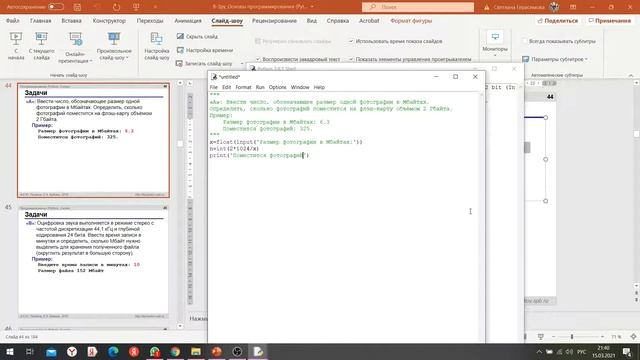Open Format menu in IDLE editor
Viewport: 640px width, 360px height.
(243, 87)
